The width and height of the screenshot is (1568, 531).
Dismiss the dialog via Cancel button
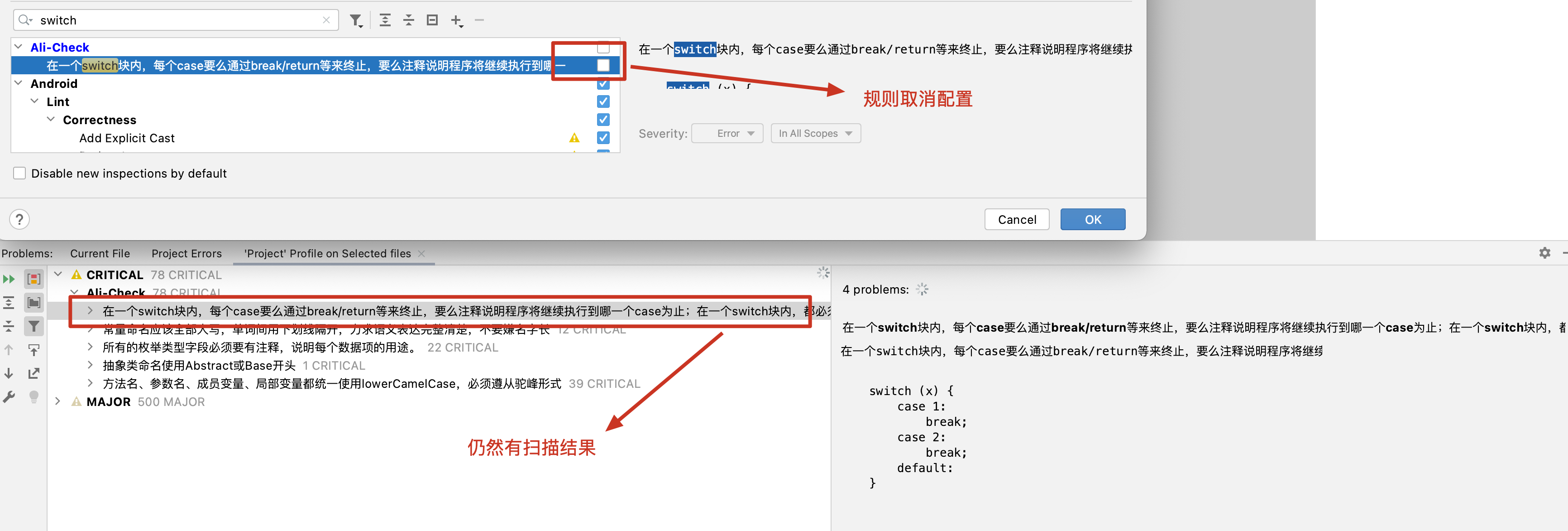tap(1017, 219)
